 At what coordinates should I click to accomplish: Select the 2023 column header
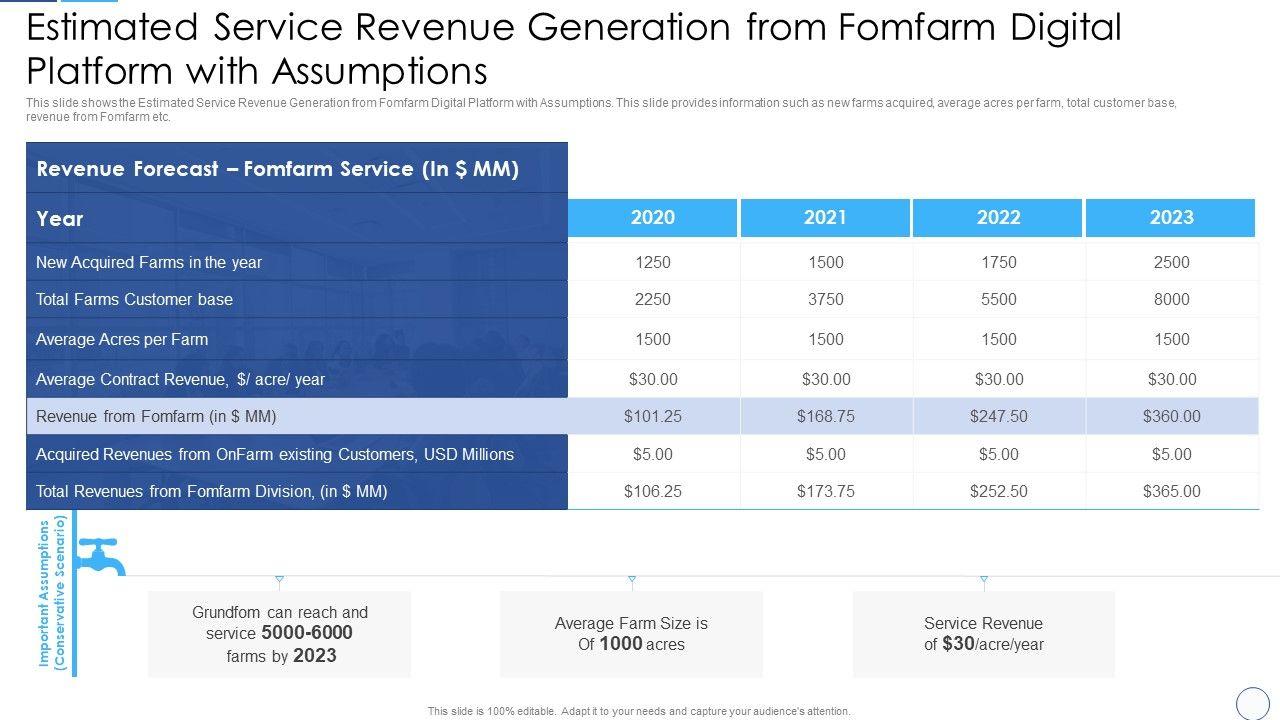click(1171, 218)
